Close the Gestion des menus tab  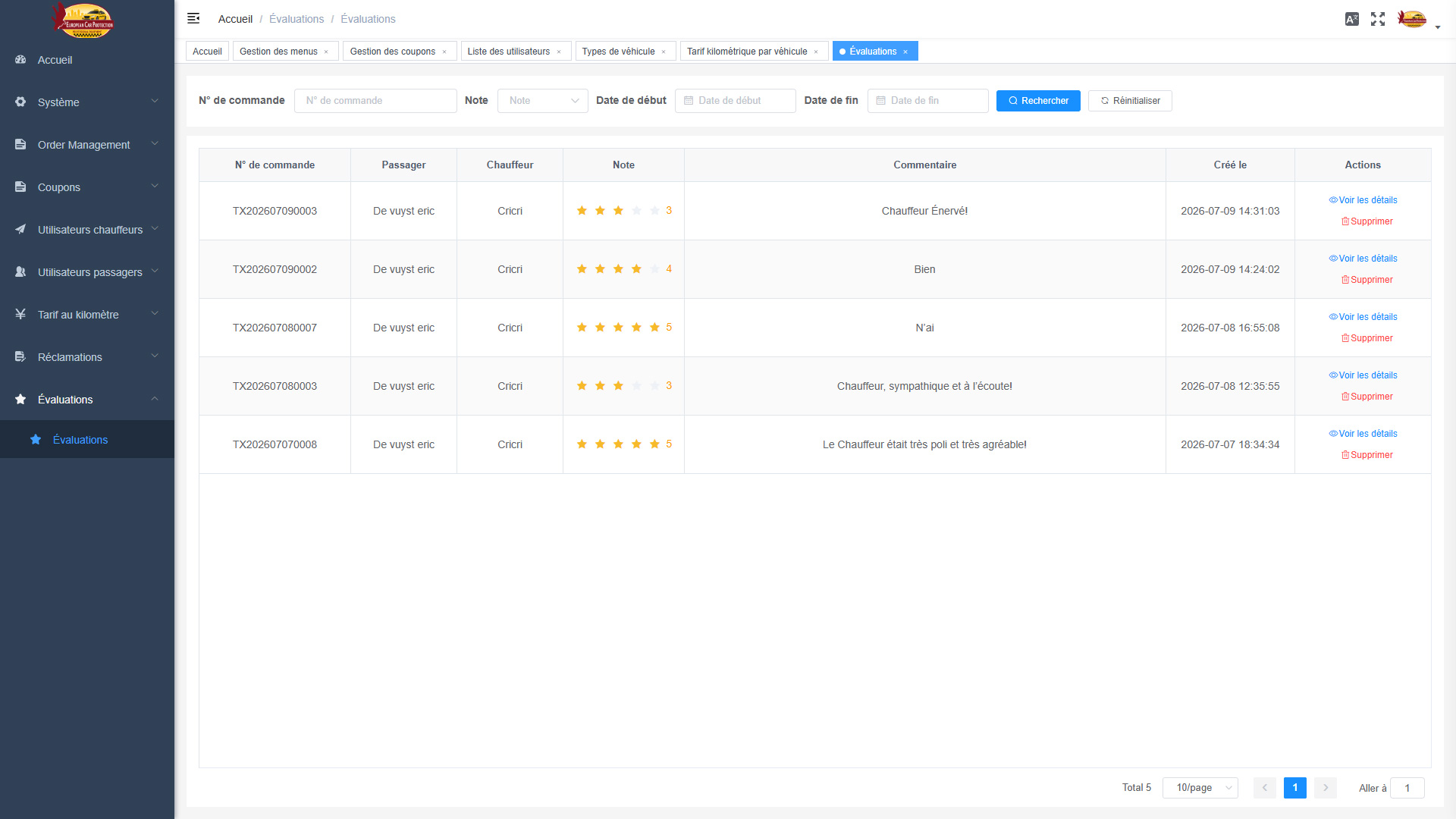(x=327, y=52)
